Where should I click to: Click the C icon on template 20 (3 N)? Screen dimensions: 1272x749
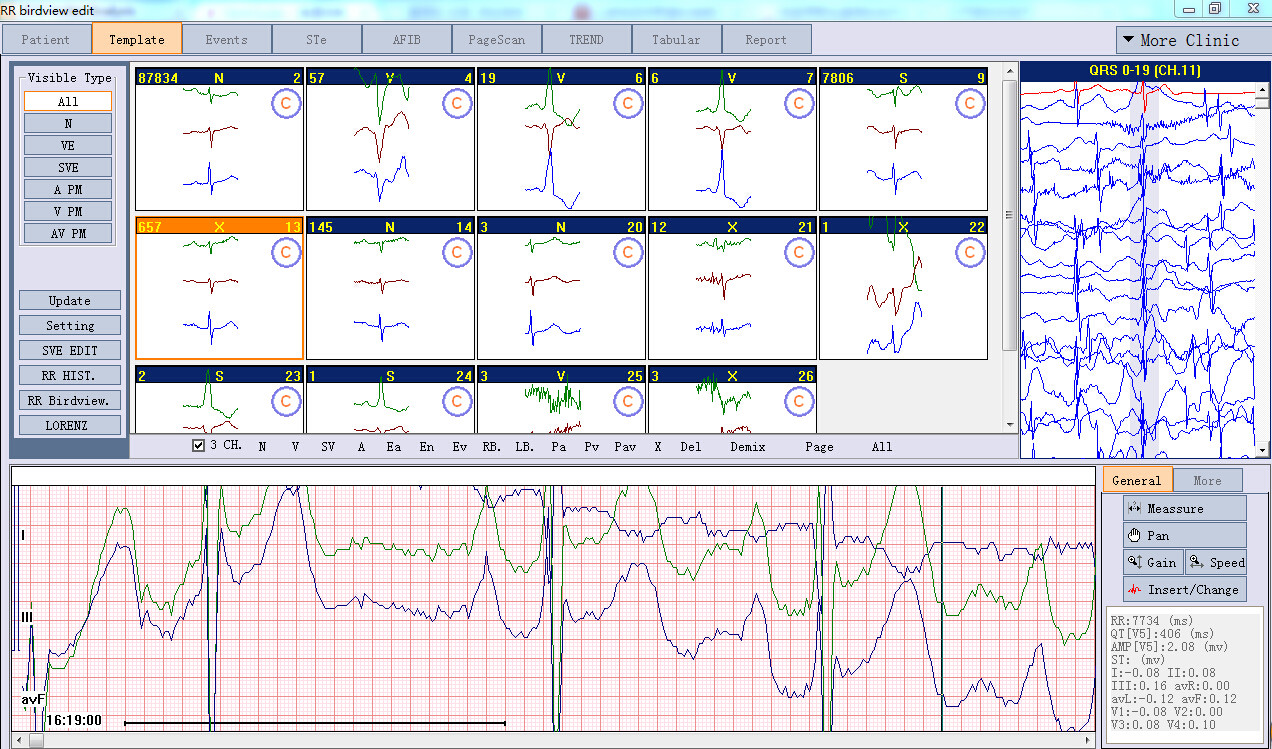pos(628,253)
